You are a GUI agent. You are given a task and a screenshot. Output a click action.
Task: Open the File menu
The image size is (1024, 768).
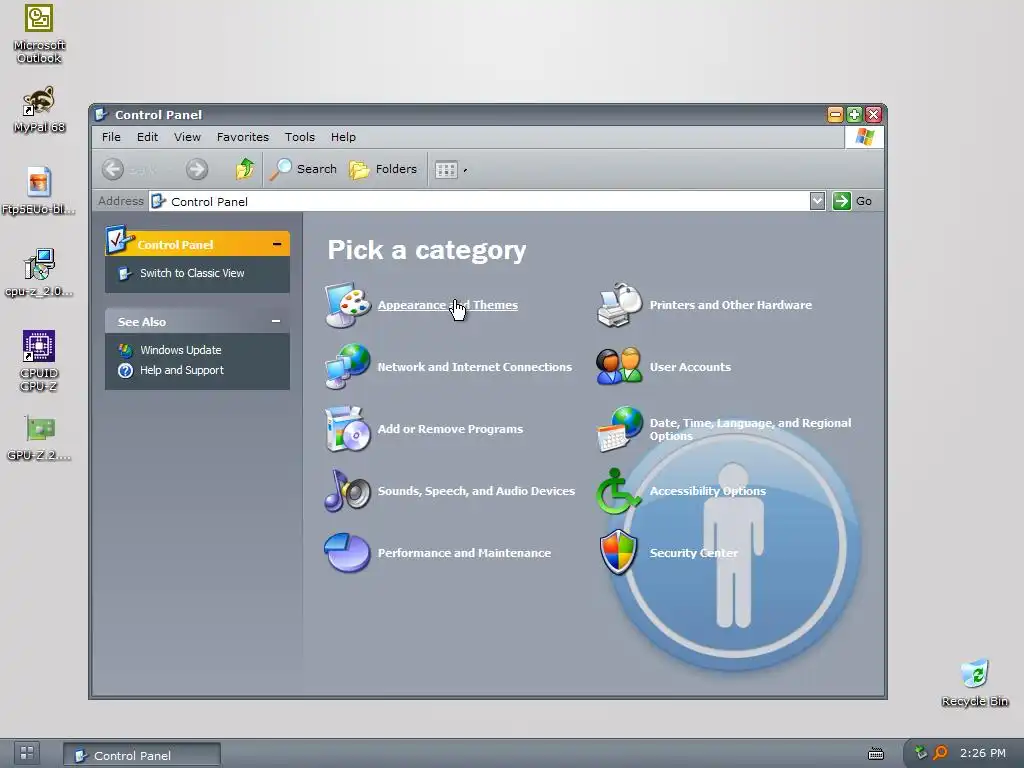(111, 137)
